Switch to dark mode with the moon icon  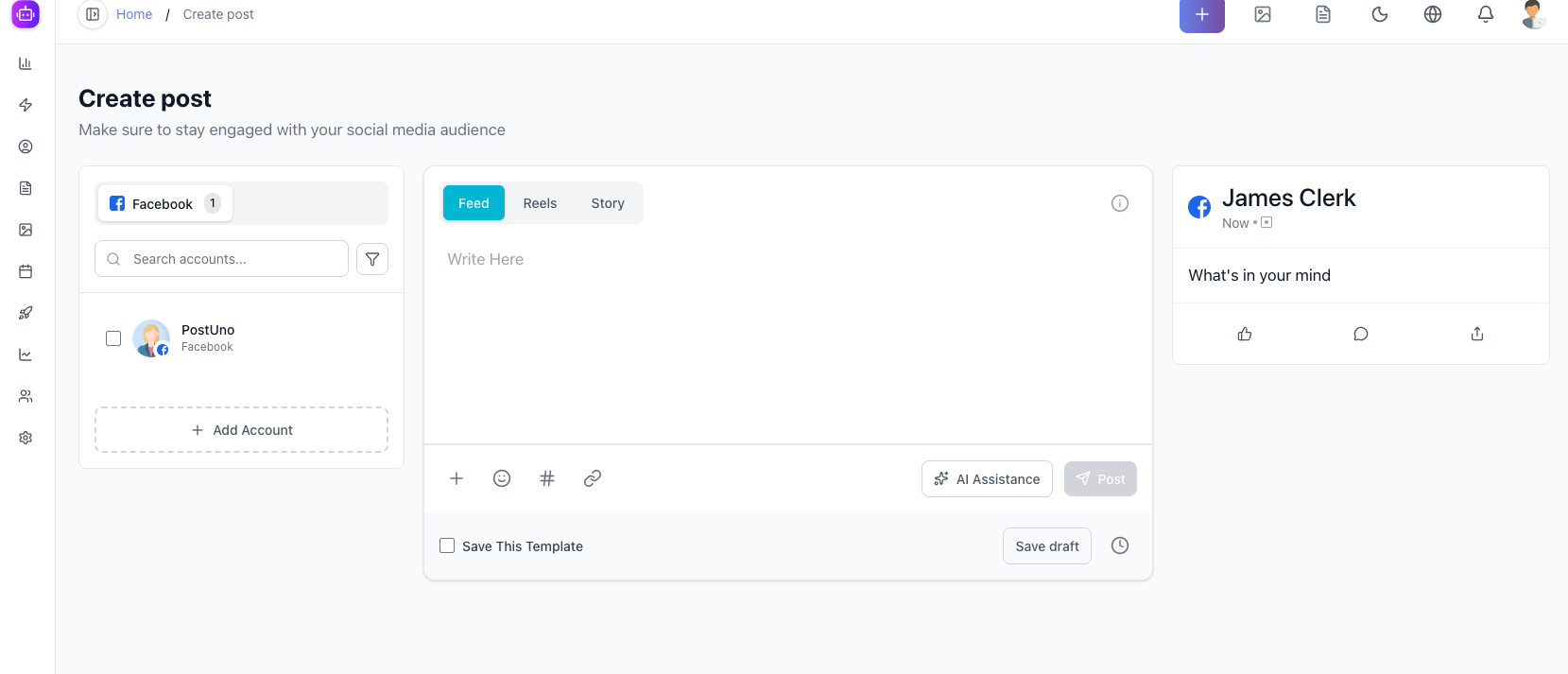click(x=1380, y=14)
